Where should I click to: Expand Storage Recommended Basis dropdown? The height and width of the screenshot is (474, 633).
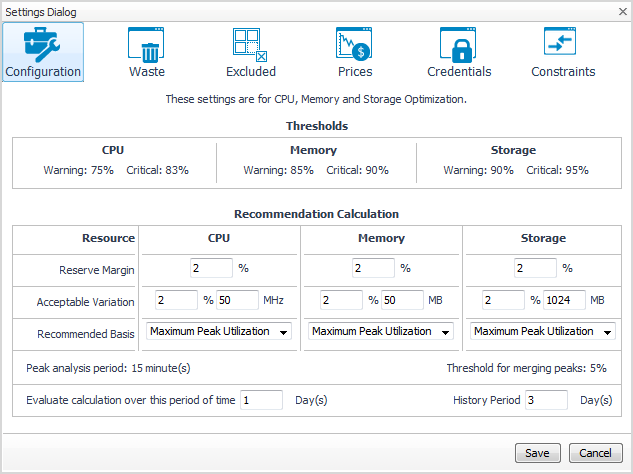pyautogui.click(x=543, y=332)
